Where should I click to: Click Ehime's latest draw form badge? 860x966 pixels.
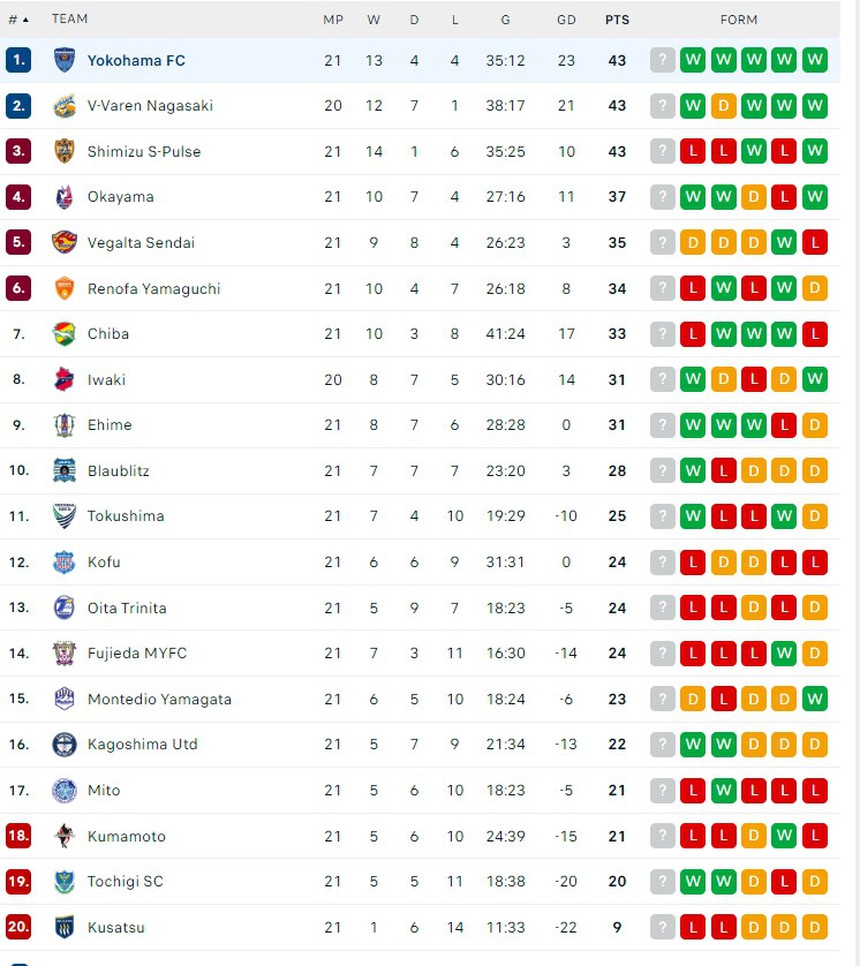(815, 425)
